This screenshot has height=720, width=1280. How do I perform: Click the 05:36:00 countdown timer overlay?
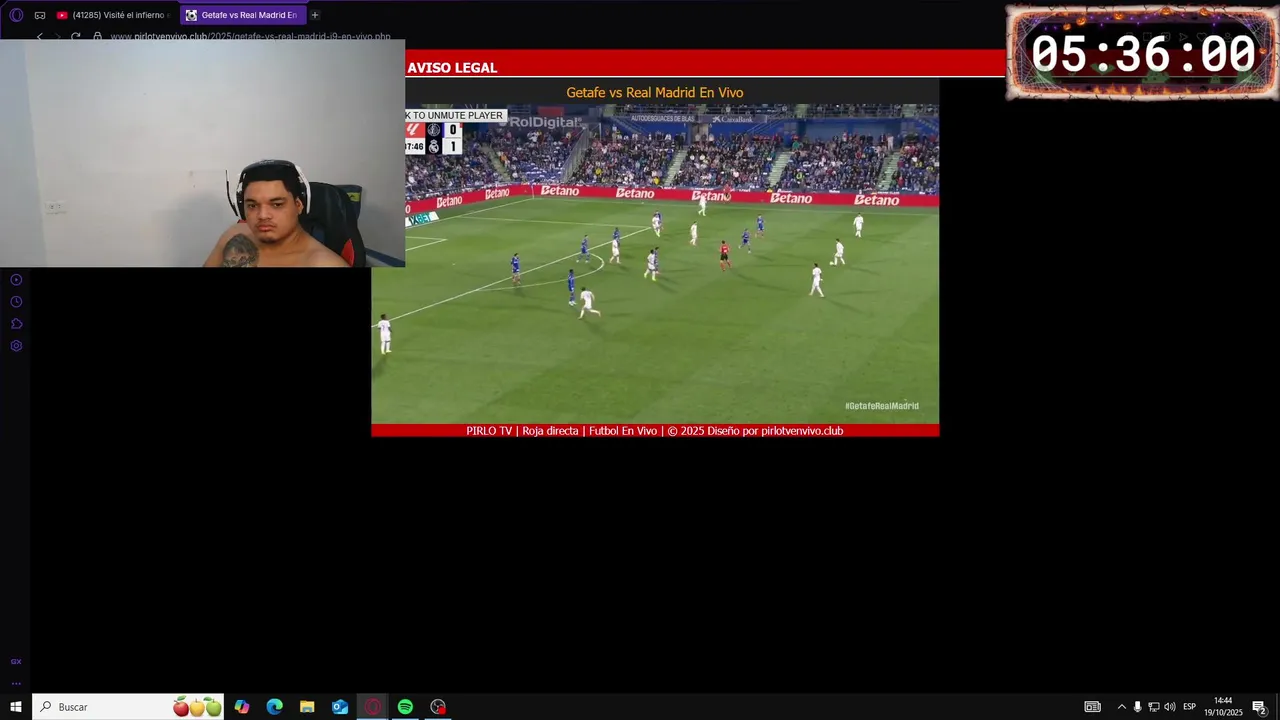click(x=1142, y=53)
